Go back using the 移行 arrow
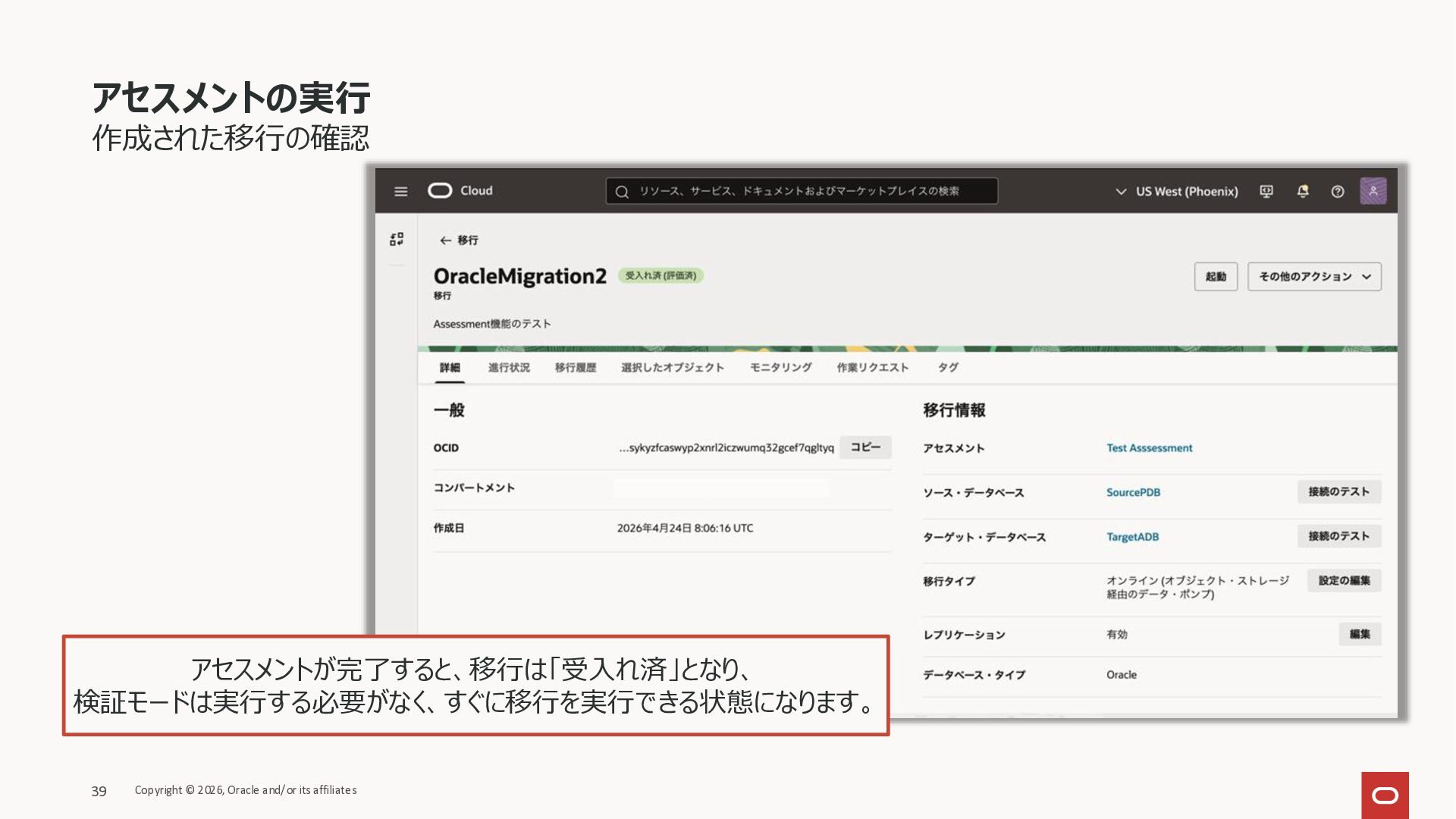The height and width of the screenshot is (819, 1456). [x=459, y=240]
